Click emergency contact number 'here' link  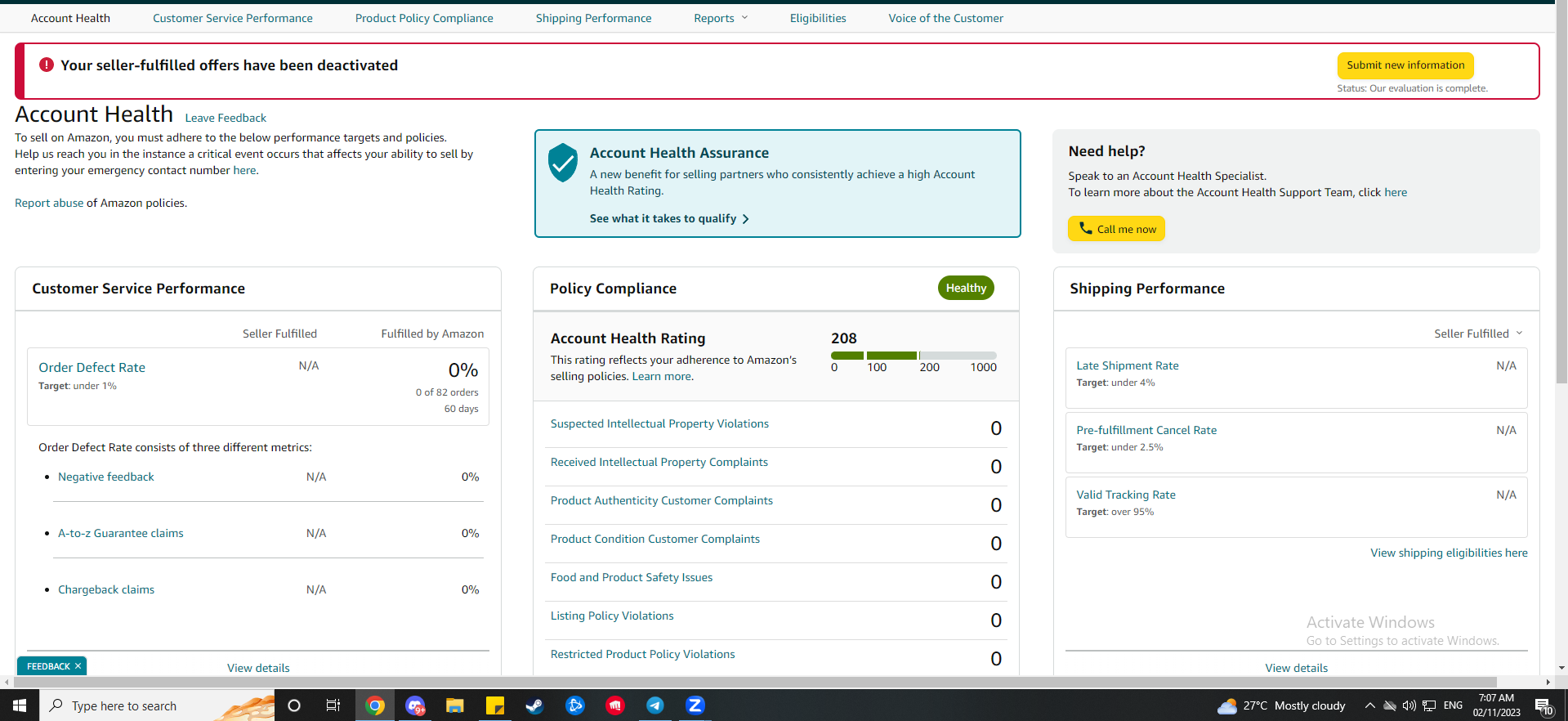click(244, 170)
